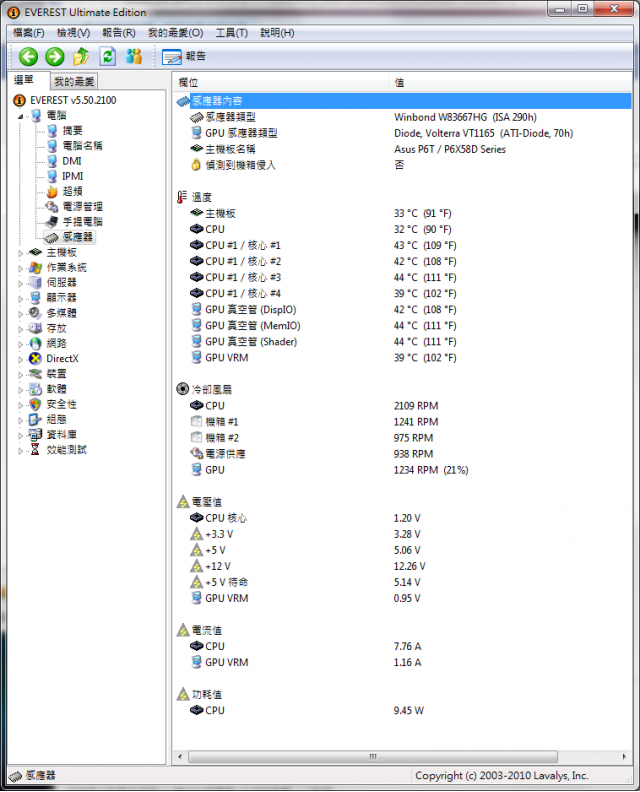Screen dimensions: 640x792
Task: Select 摘要 in the tree
Action: click(72, 131)
